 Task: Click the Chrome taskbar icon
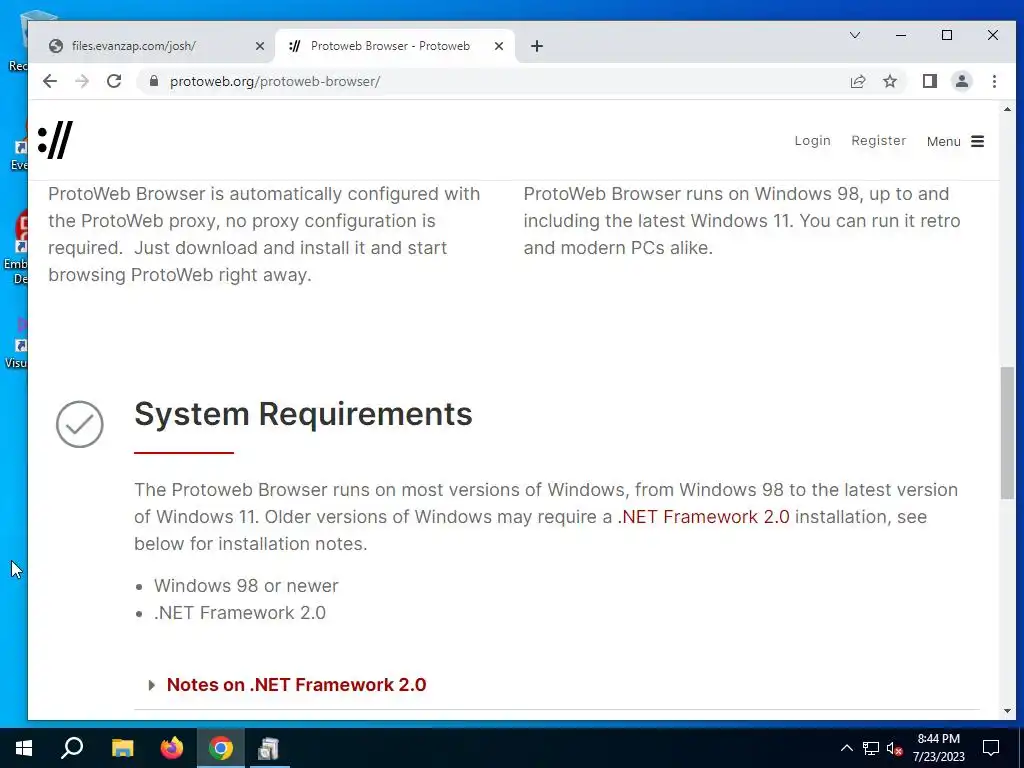[x=221, y=748]
